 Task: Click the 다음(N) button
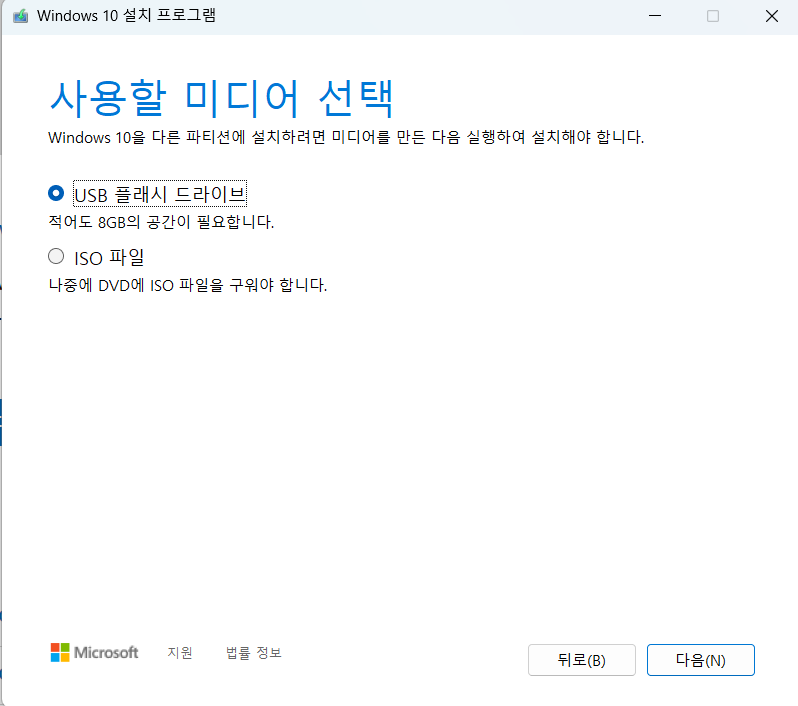700,660
